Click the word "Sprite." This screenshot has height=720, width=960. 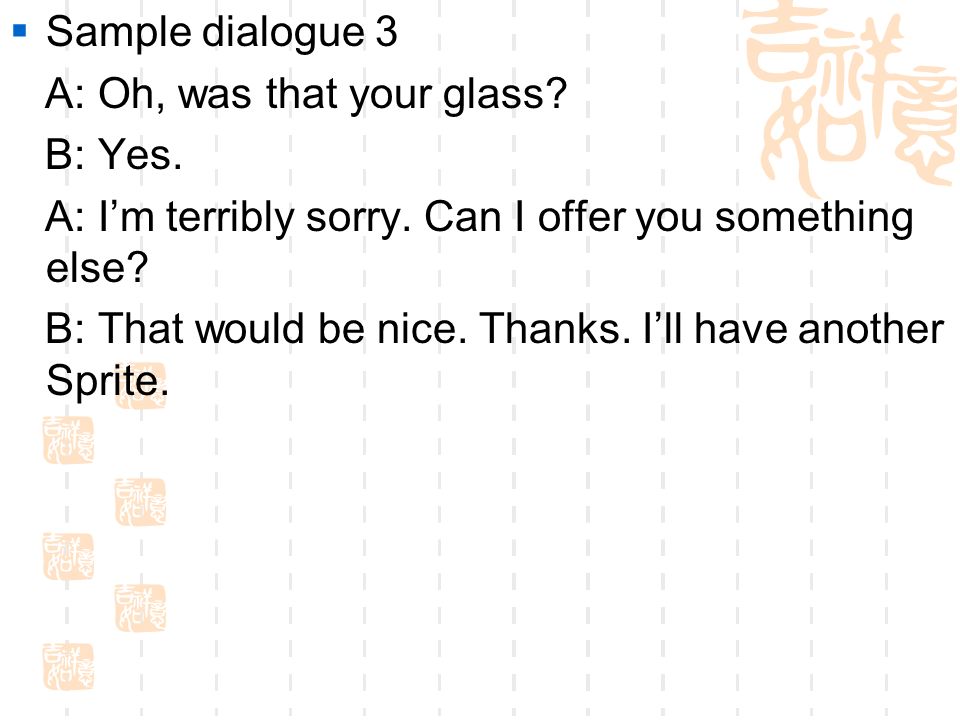107,382
